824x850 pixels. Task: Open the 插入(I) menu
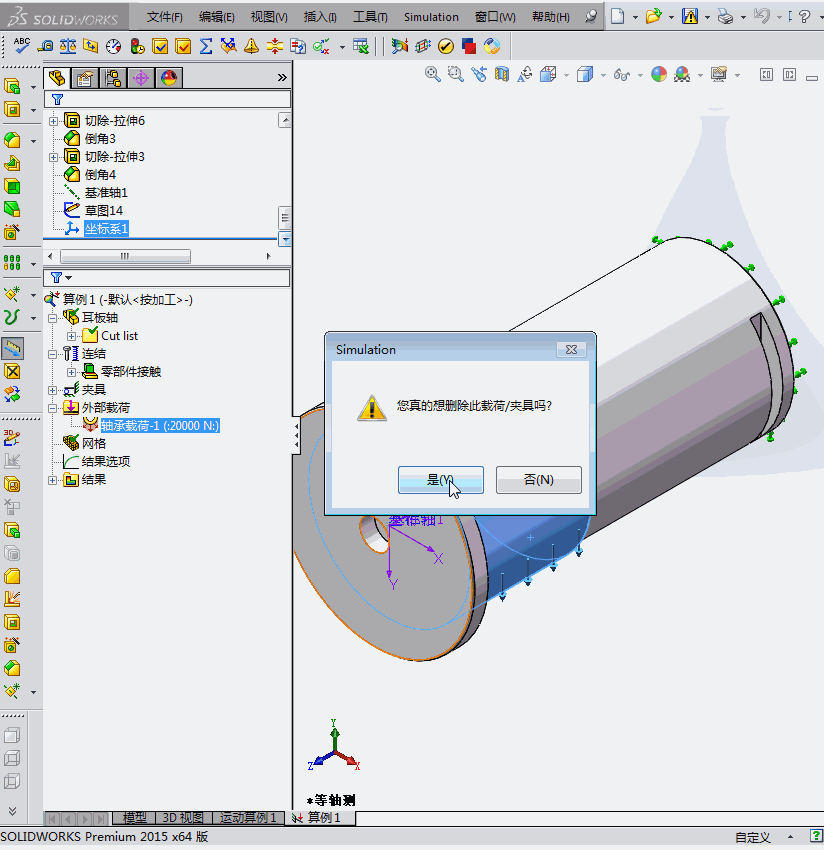[320, 17]
